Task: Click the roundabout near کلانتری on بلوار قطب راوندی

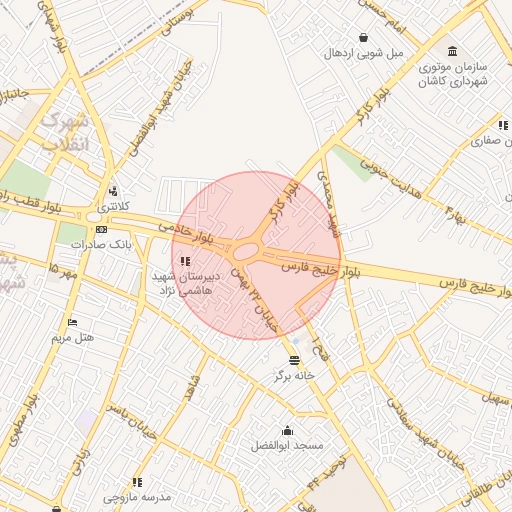Action: click(x=94, y=217)
